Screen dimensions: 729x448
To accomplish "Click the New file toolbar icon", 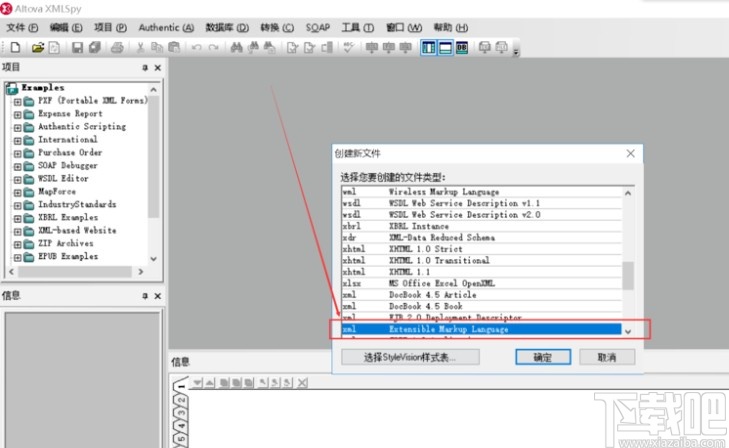I will [15, 47].
